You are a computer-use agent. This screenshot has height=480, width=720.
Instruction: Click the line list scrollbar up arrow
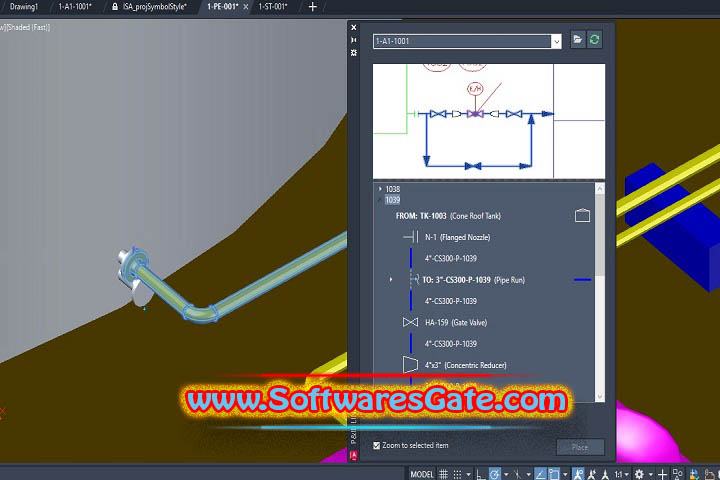[600, 188]
